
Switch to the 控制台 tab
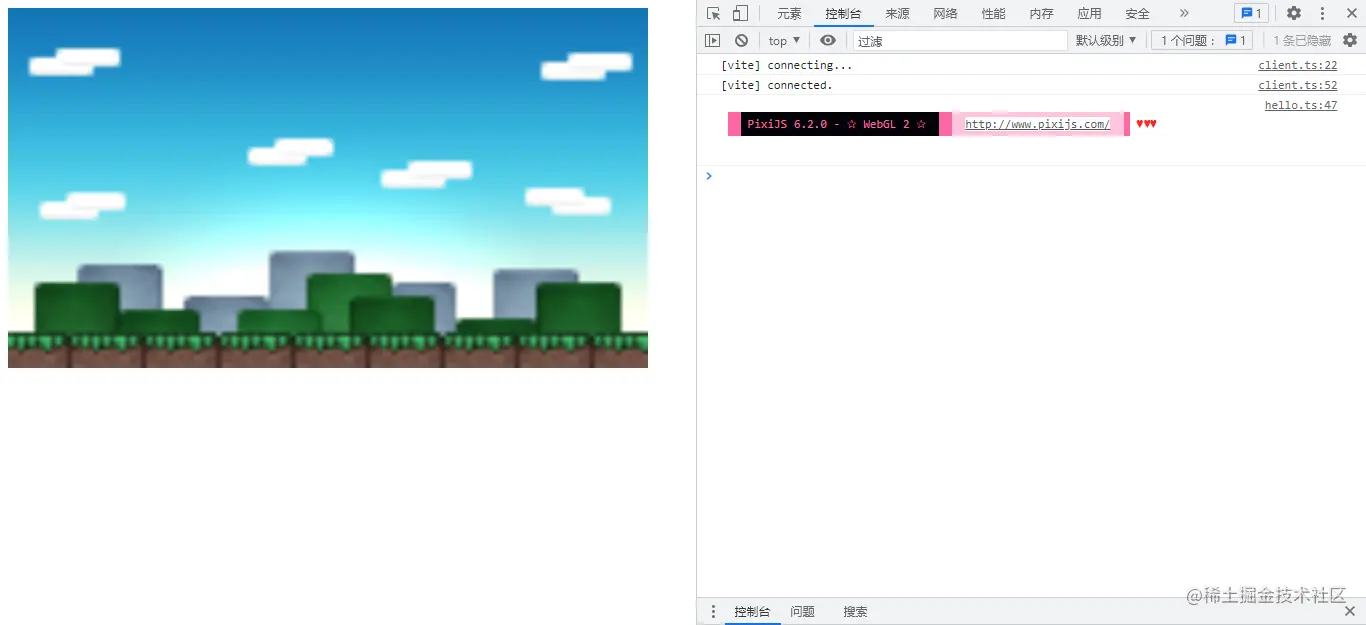click(x=843, y=13)
